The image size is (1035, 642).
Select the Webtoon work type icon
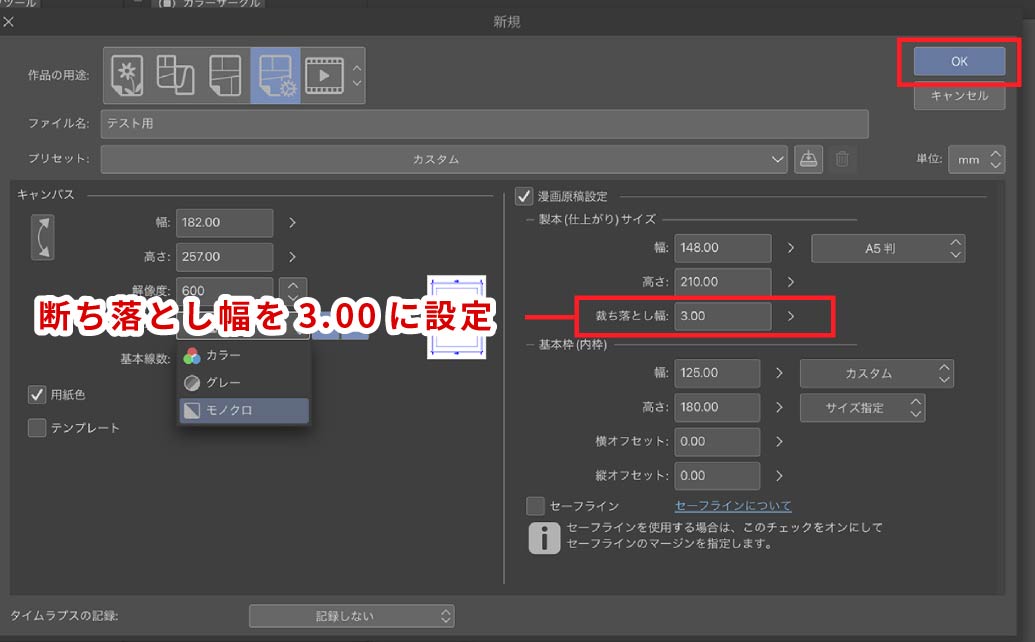pos(176,75)
